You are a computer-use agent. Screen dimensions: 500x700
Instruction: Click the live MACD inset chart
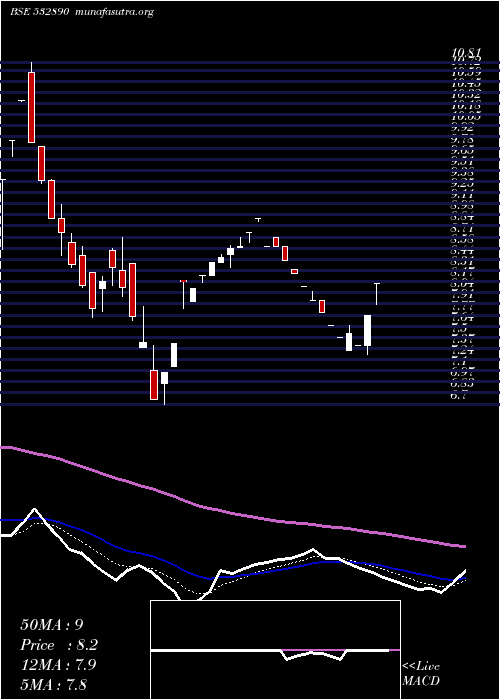pyautogui.click(x=275, y=650)
